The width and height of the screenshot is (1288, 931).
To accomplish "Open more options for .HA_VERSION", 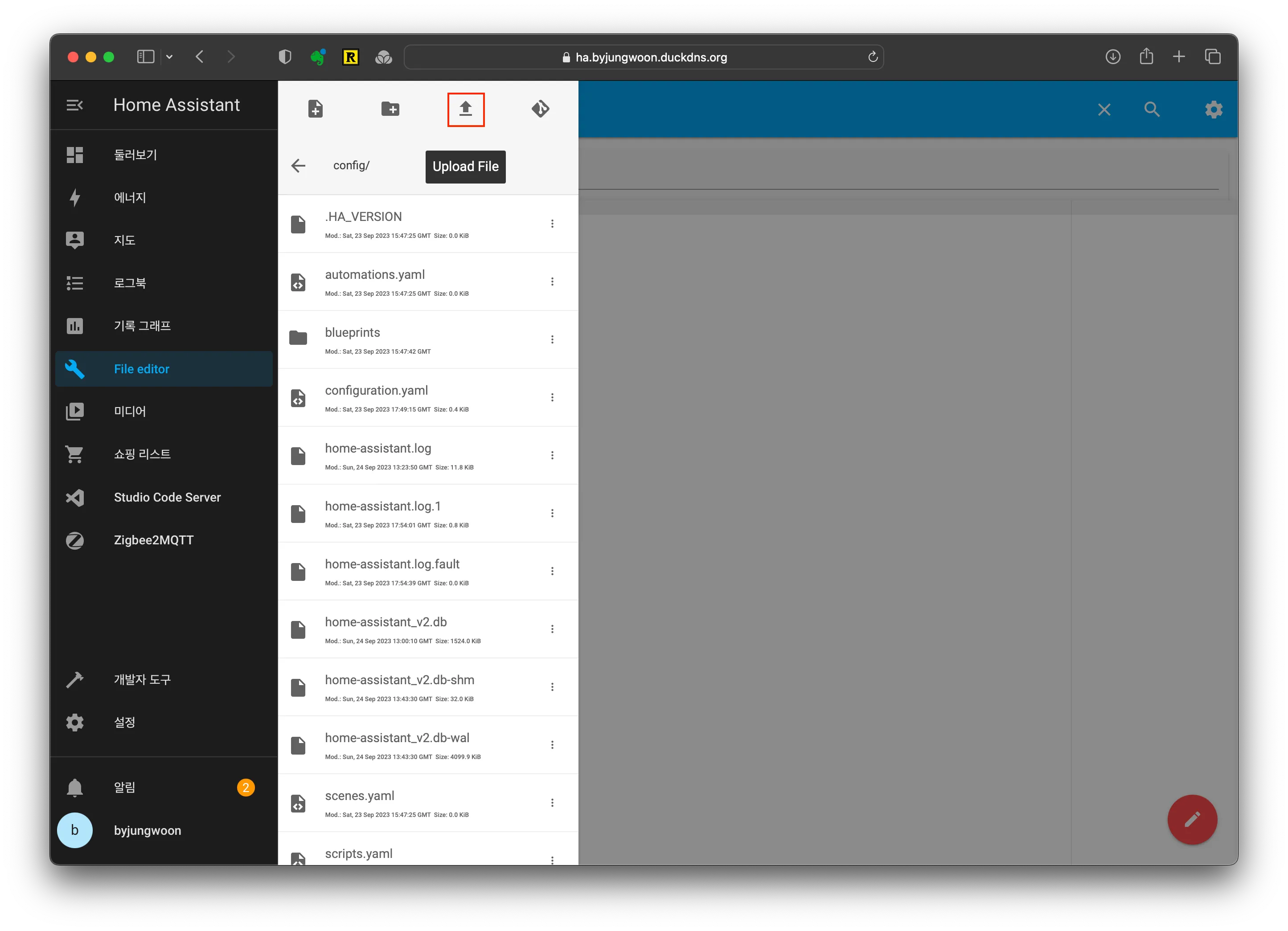I will [552, 224].
